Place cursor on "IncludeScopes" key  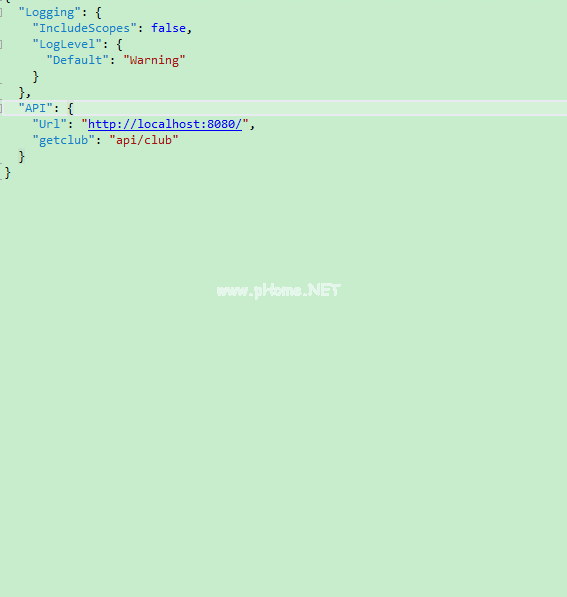[x=85, y=28]
